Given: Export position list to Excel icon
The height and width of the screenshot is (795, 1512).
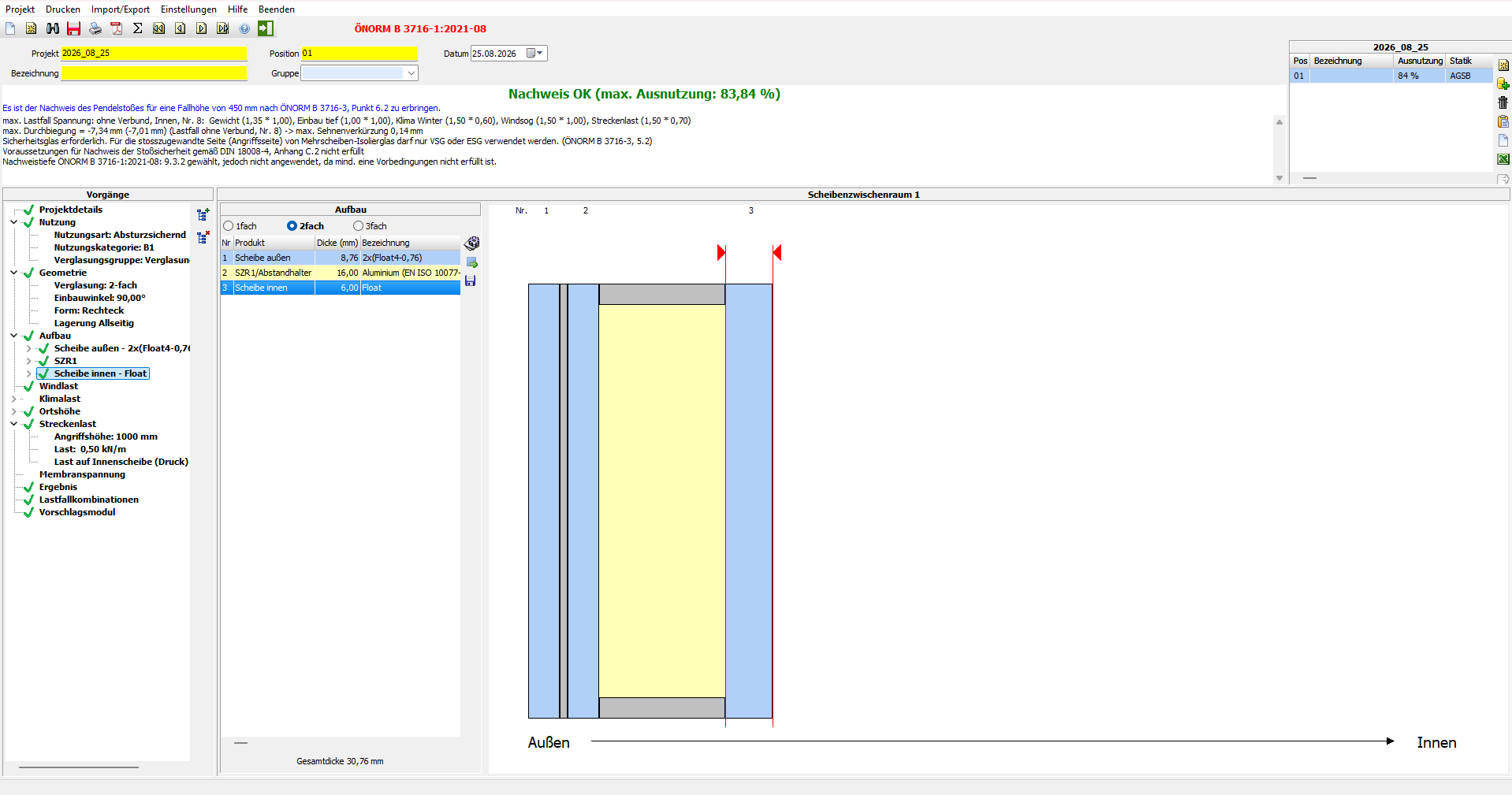Looking at the screenshot, I should 1503,159.
